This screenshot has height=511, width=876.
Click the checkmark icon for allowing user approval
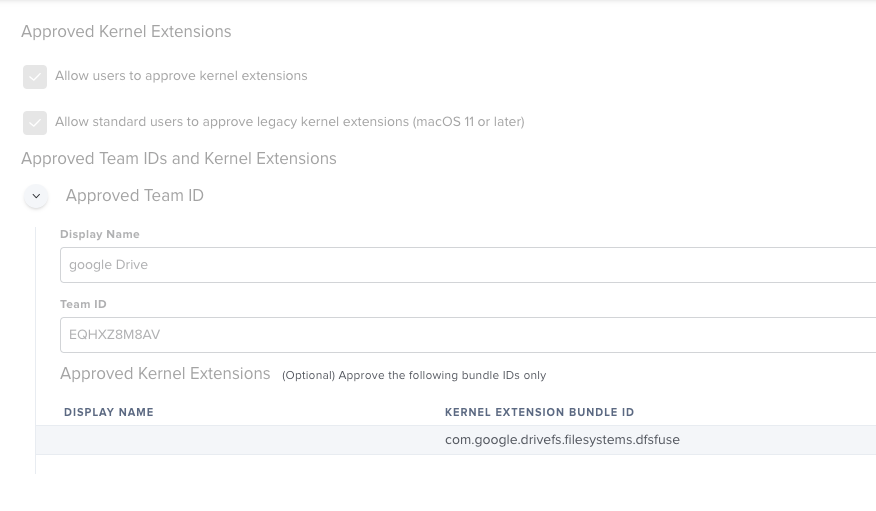click(35, 77)
